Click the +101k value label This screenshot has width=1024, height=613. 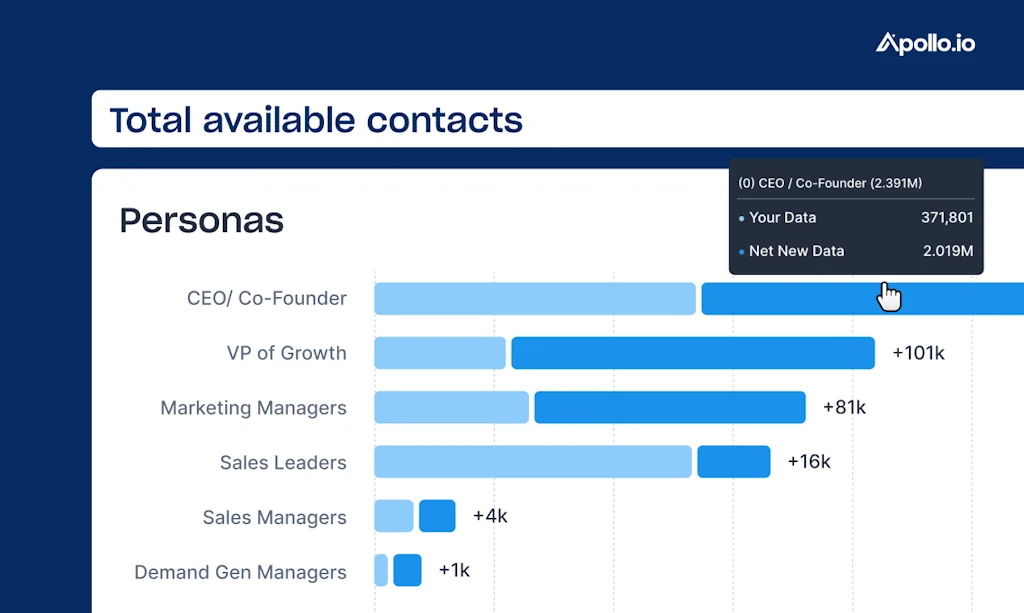[918, 353]
